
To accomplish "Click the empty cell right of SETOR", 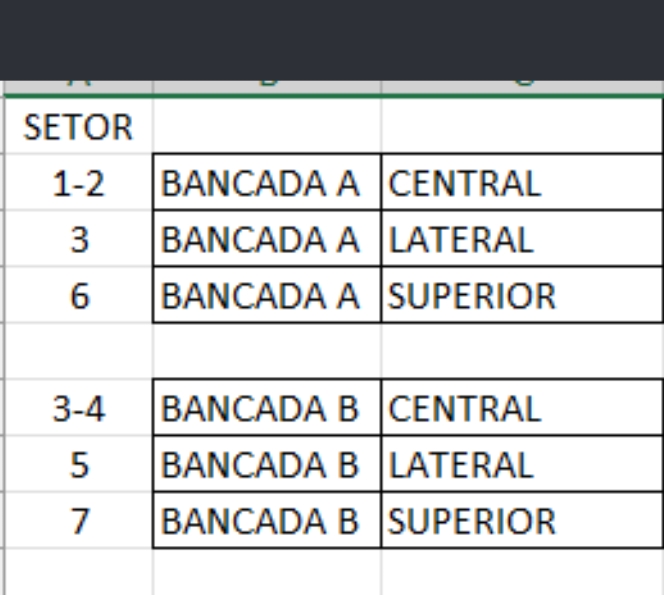I will (x=267, y=126).
